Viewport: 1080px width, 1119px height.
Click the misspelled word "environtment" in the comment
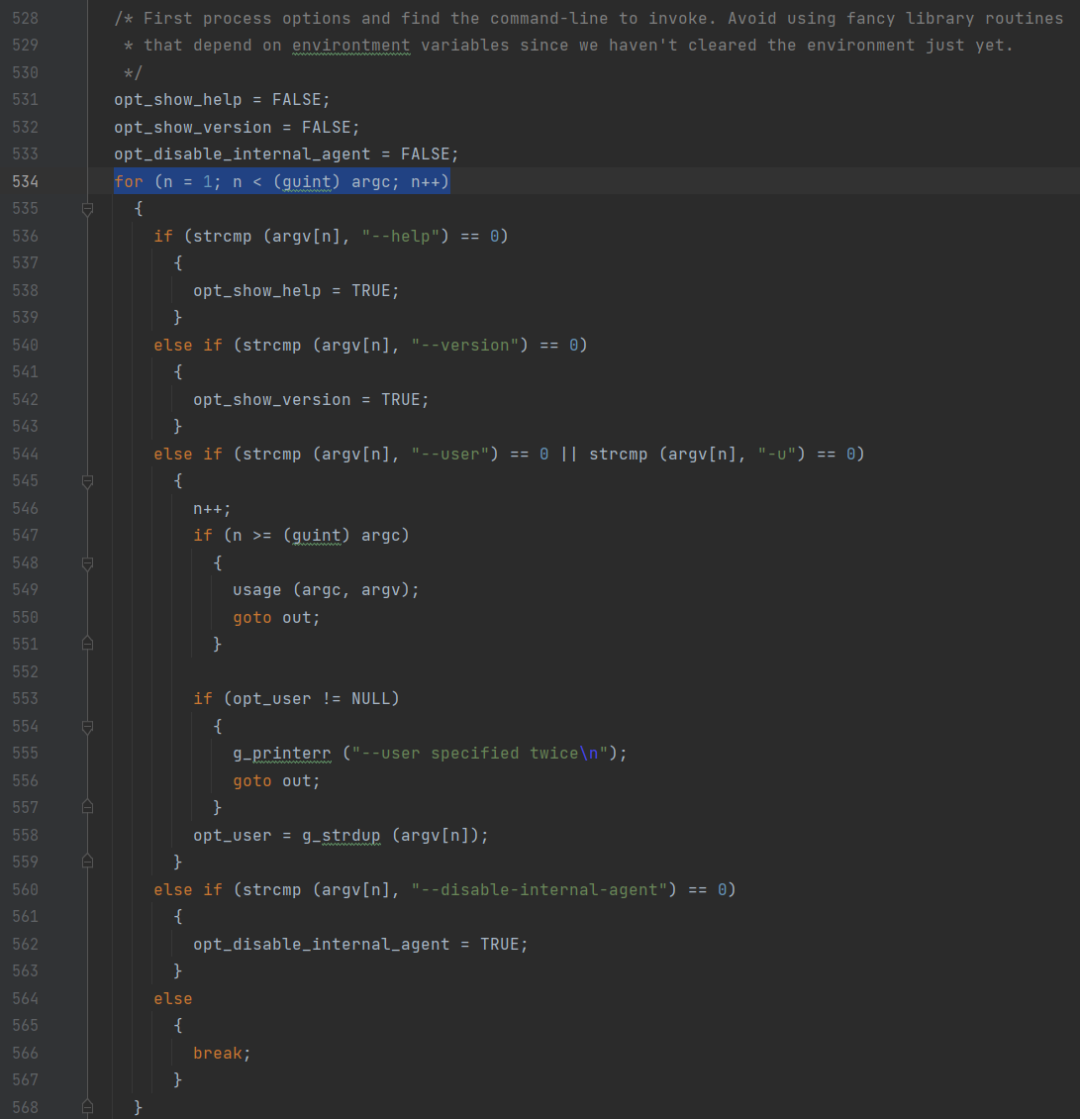click(351, 45)
